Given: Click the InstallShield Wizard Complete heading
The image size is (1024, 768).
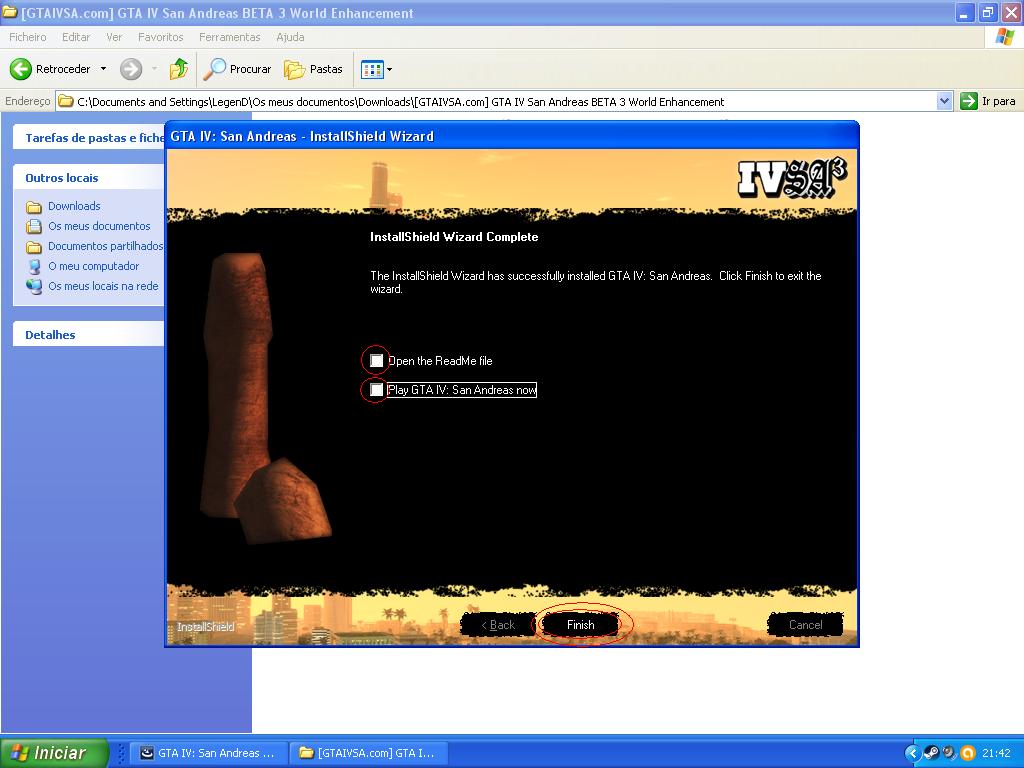Looking at the screenshot, I should coord(454,236).
